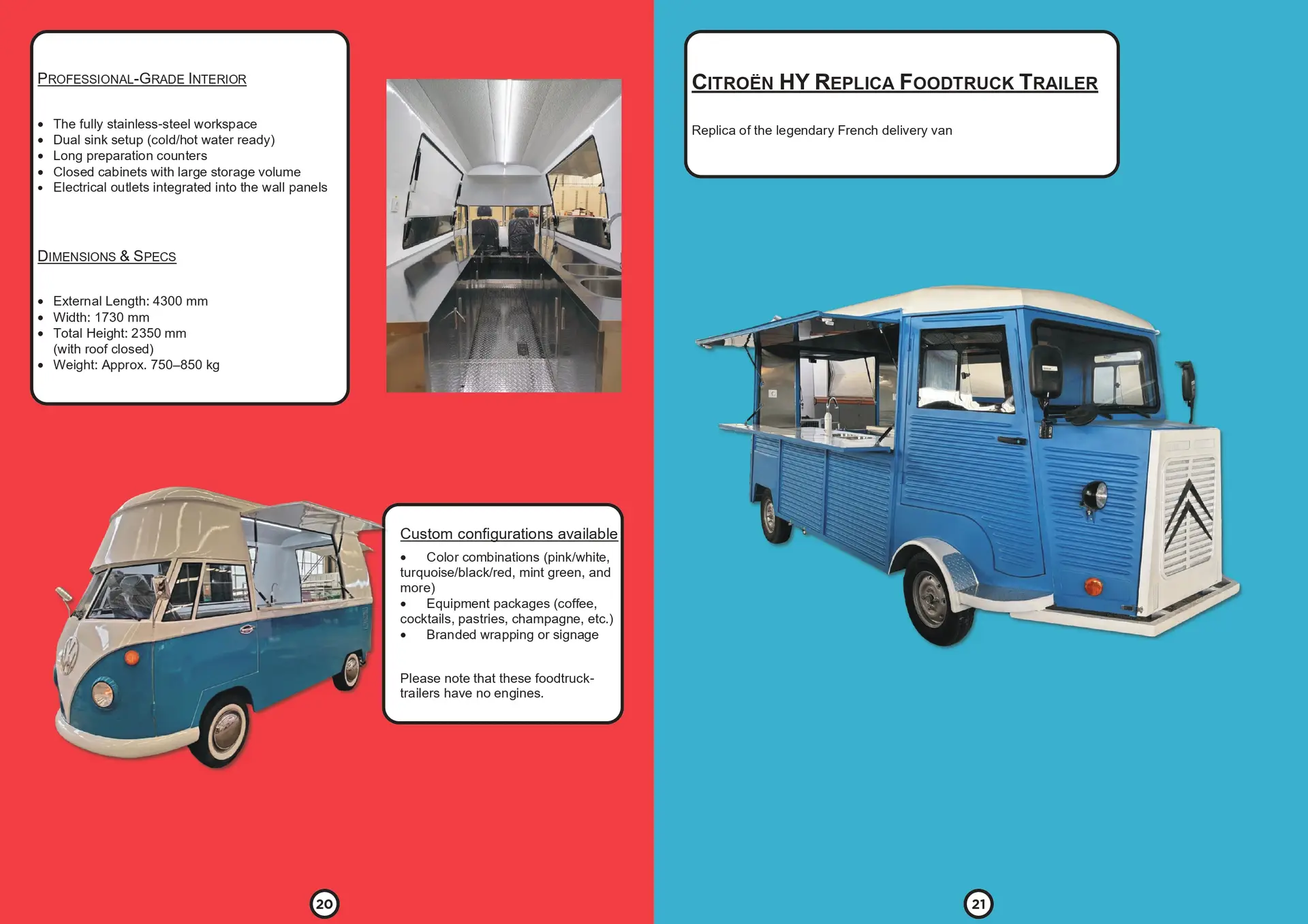
Task: Click the stainless-steel interior photo
Action: coord(504,235)
